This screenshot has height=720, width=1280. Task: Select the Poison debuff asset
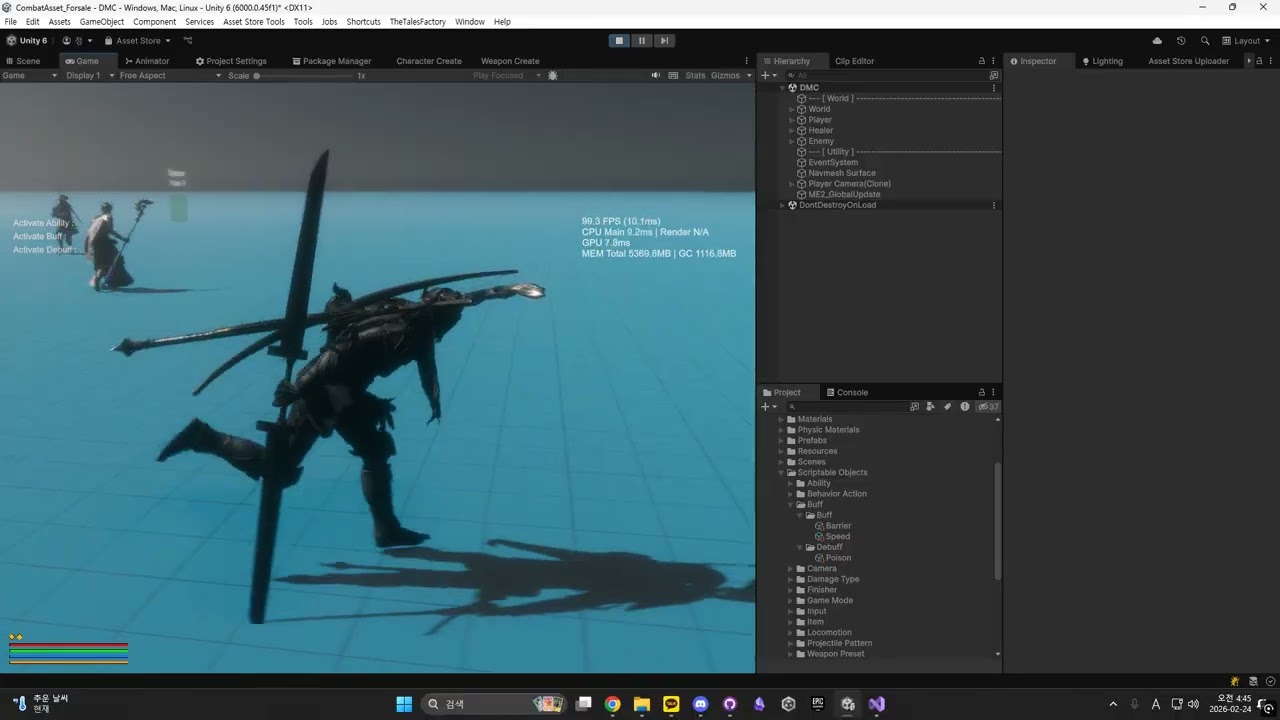tap(838, 558)
